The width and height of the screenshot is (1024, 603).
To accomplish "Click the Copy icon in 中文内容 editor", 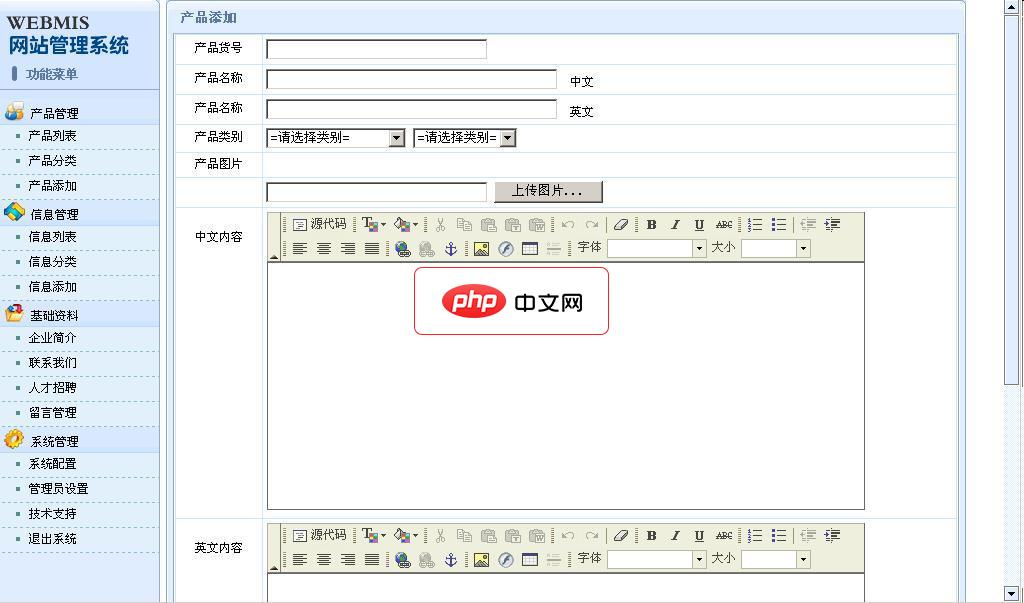I will coord(464,225).
